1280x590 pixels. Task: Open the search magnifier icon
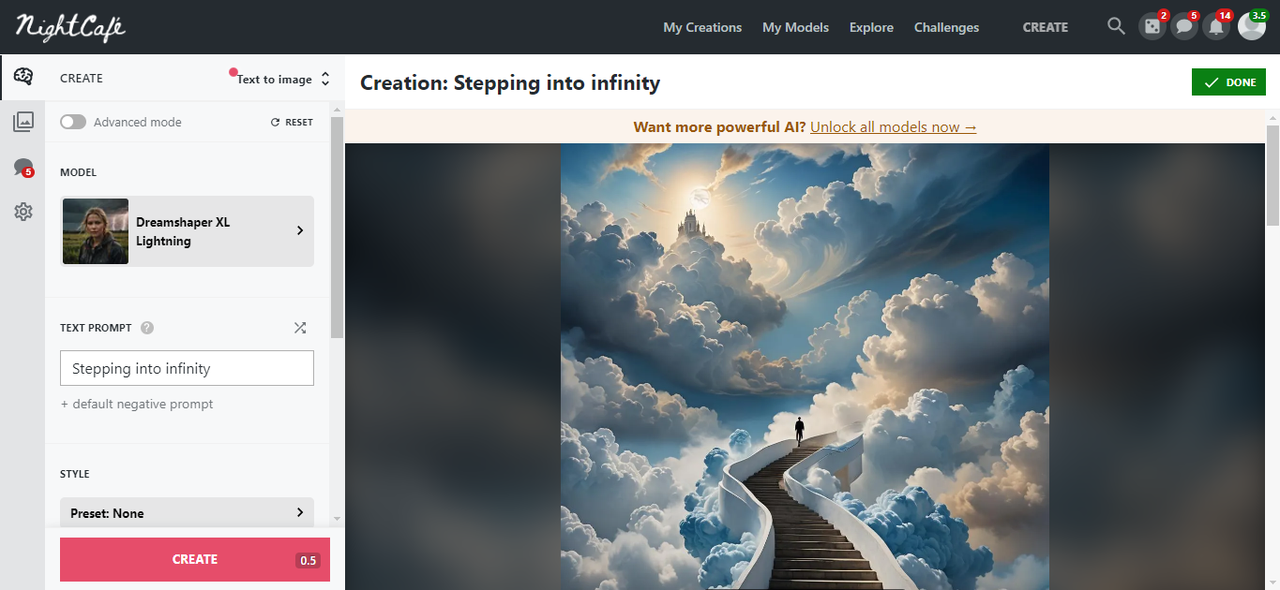tap(1116, 27)
